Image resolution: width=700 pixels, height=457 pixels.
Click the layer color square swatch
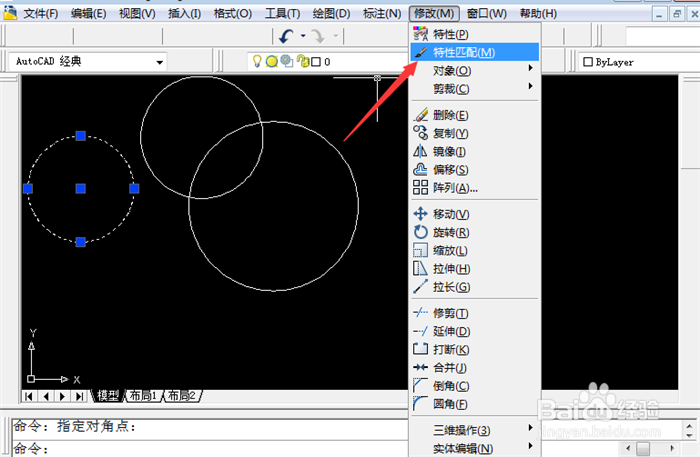coord(316,62)
